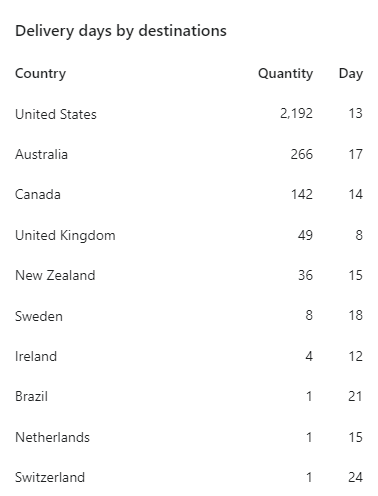Click the 2,192 quantity value

point(296,114)
